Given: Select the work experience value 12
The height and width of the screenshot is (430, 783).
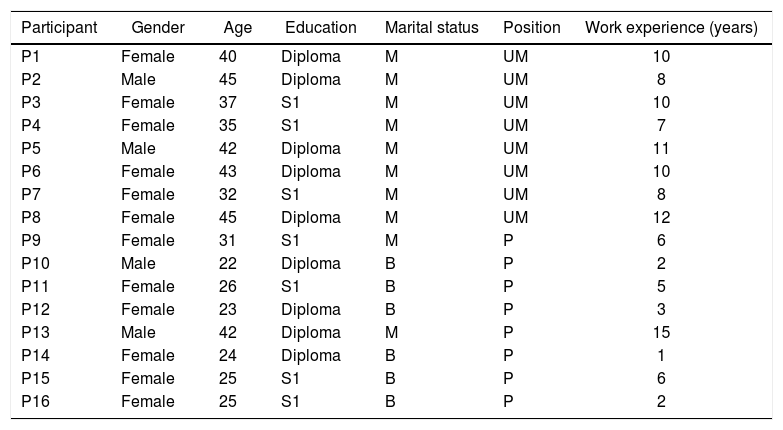Looking at the screenshot, I should click(661, 218).
